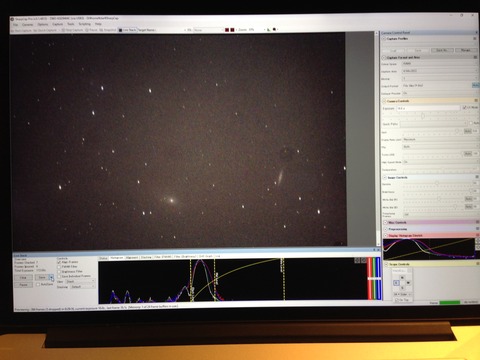
Task: Switch to the Stacking tab
Action: click(x=146, y=258)
